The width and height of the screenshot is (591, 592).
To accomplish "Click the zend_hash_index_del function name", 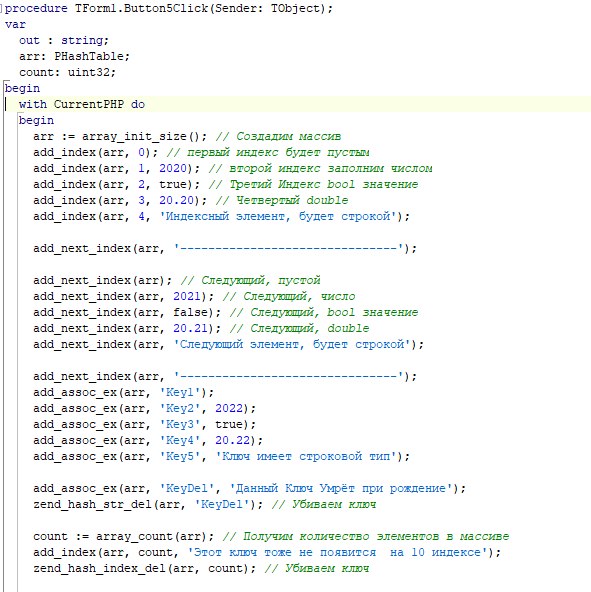I will [99, 568].
